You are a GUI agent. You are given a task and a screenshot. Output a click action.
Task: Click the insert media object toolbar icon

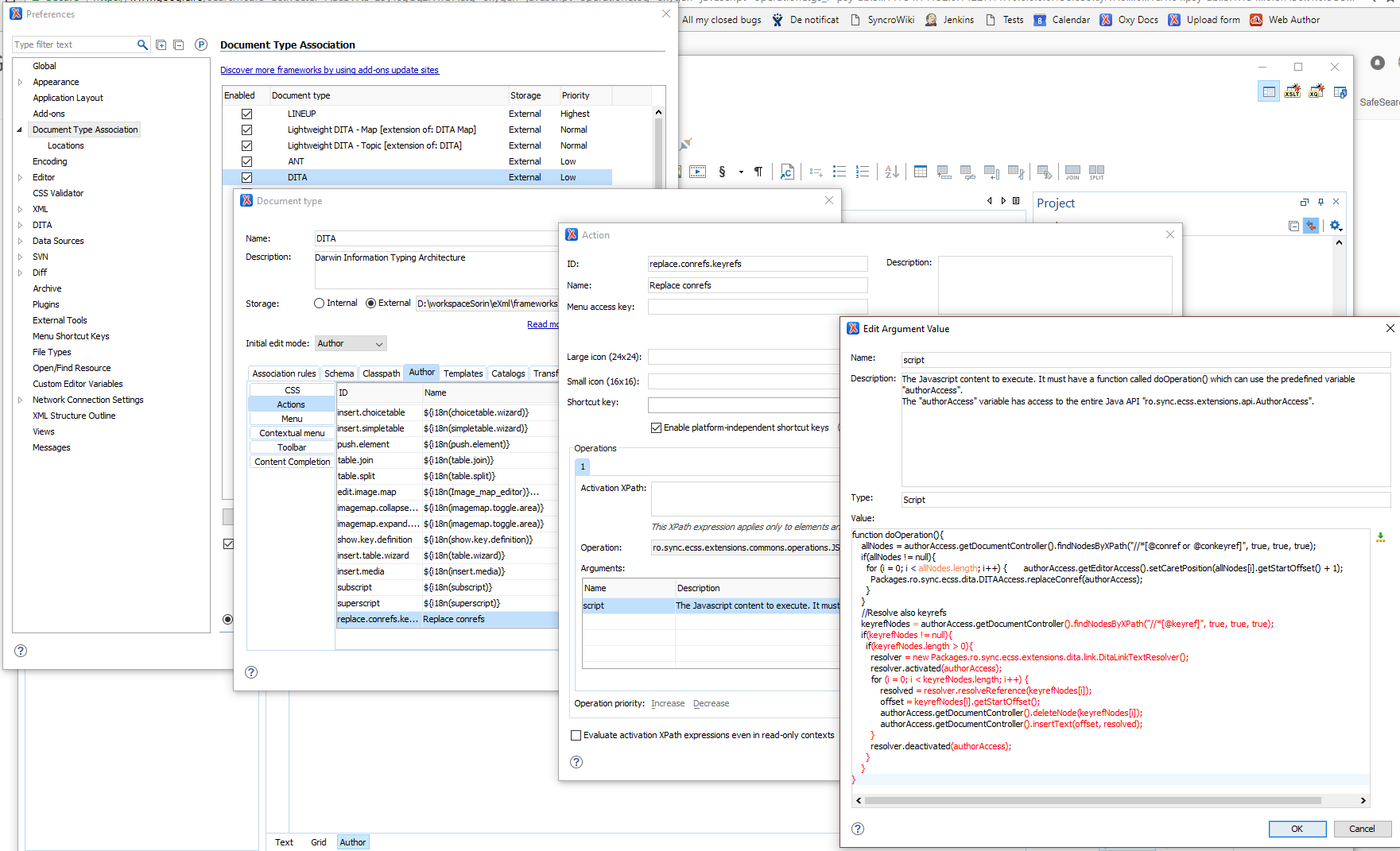[697, 172]
